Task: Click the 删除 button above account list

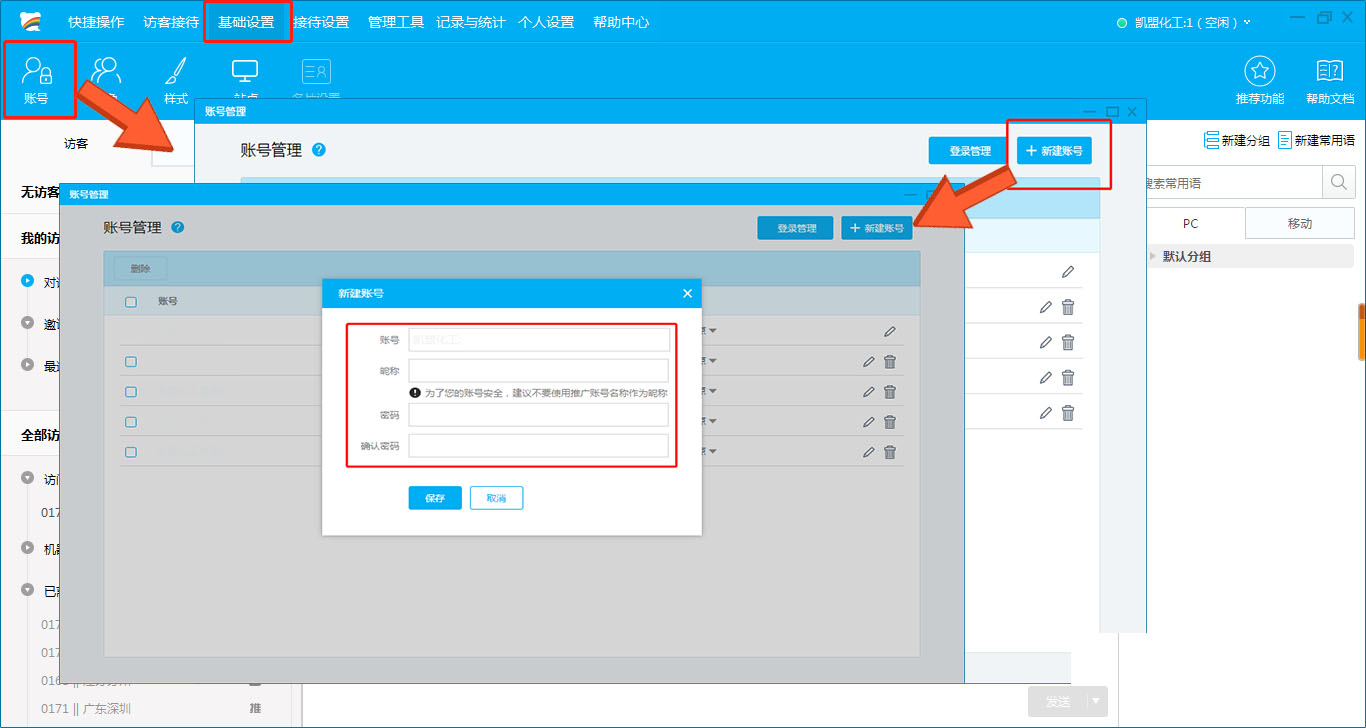Action: coord(140,268)
